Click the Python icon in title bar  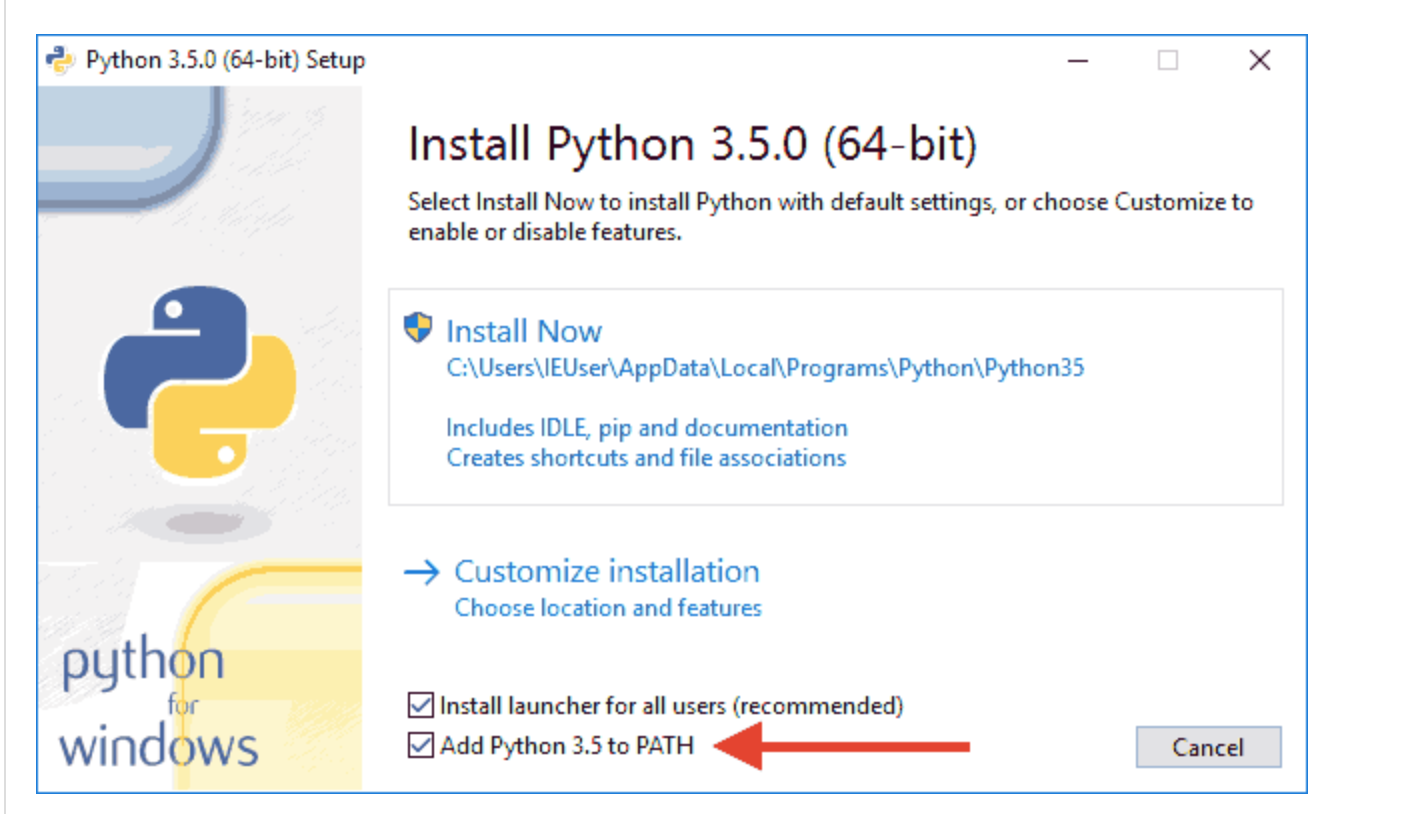[x=62, y=60]
